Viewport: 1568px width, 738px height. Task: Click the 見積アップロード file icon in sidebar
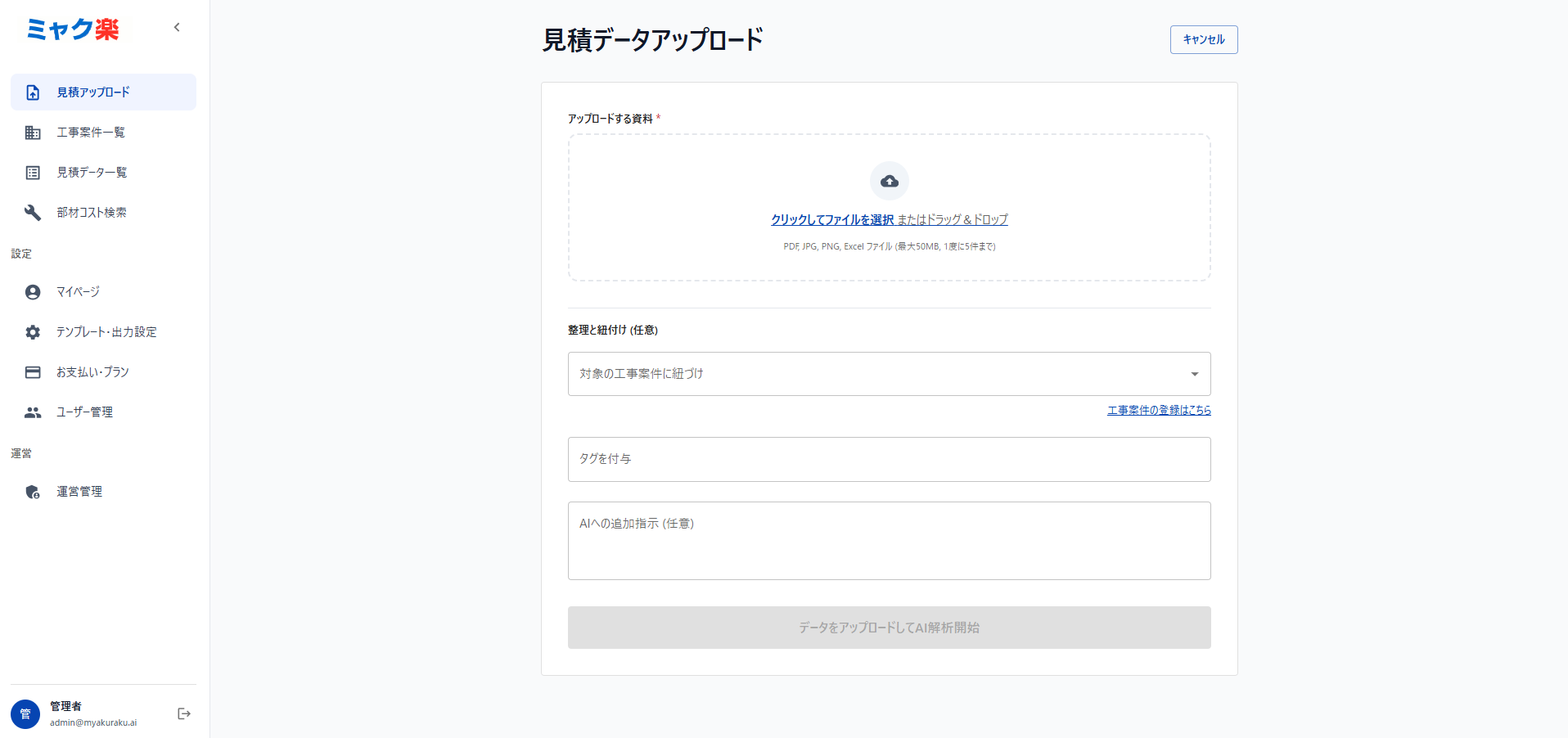click(33, 92)
